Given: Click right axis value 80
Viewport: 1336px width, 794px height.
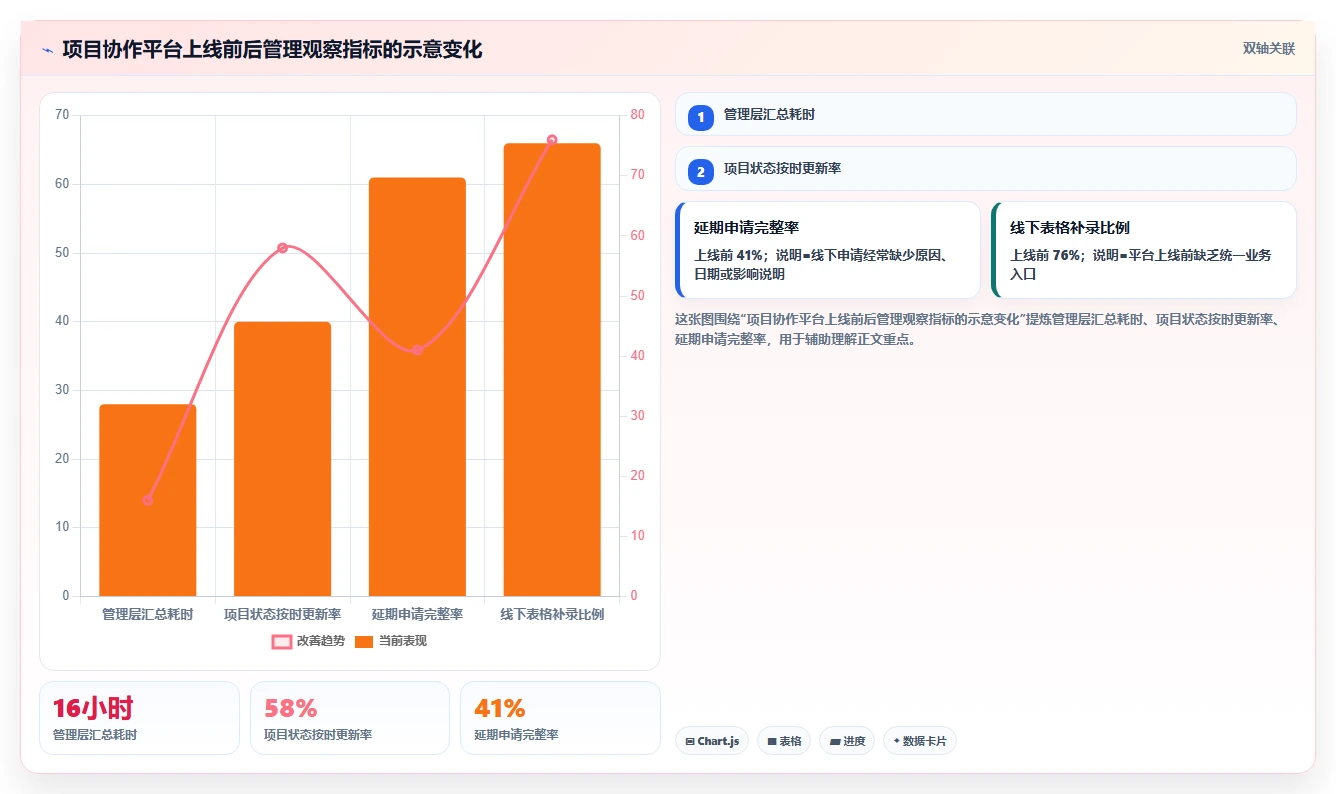Looking at the screenshot, I should pyautogui.click(x=638, y=115).
